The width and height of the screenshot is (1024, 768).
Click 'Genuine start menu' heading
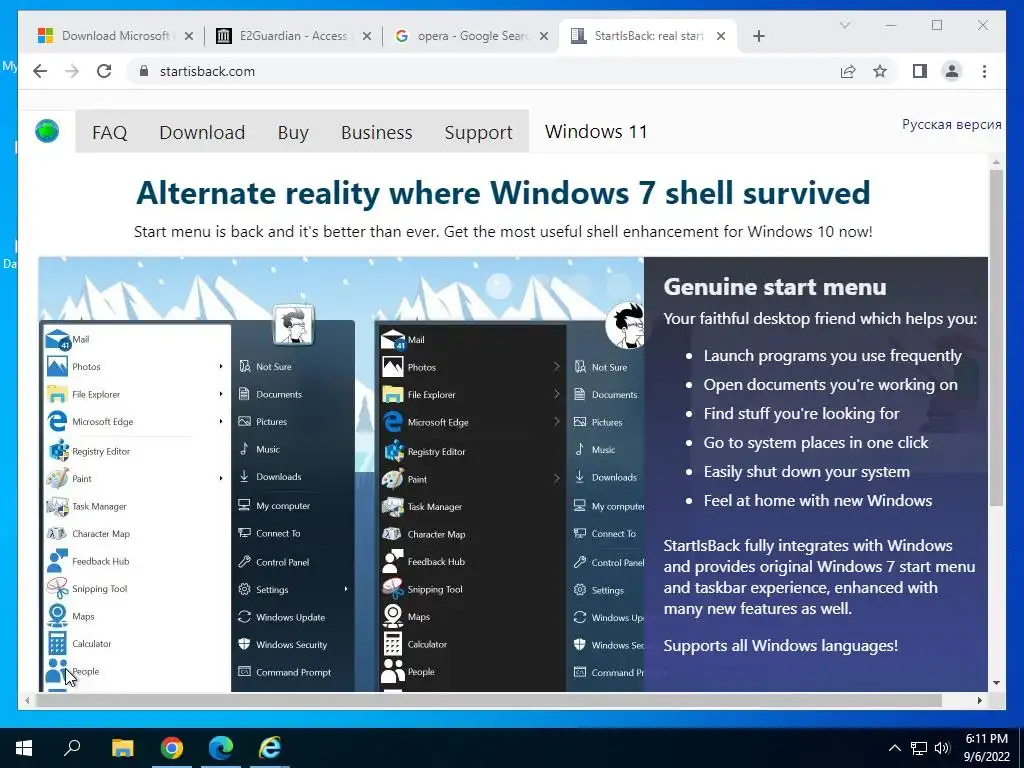(x=775, y=287)
